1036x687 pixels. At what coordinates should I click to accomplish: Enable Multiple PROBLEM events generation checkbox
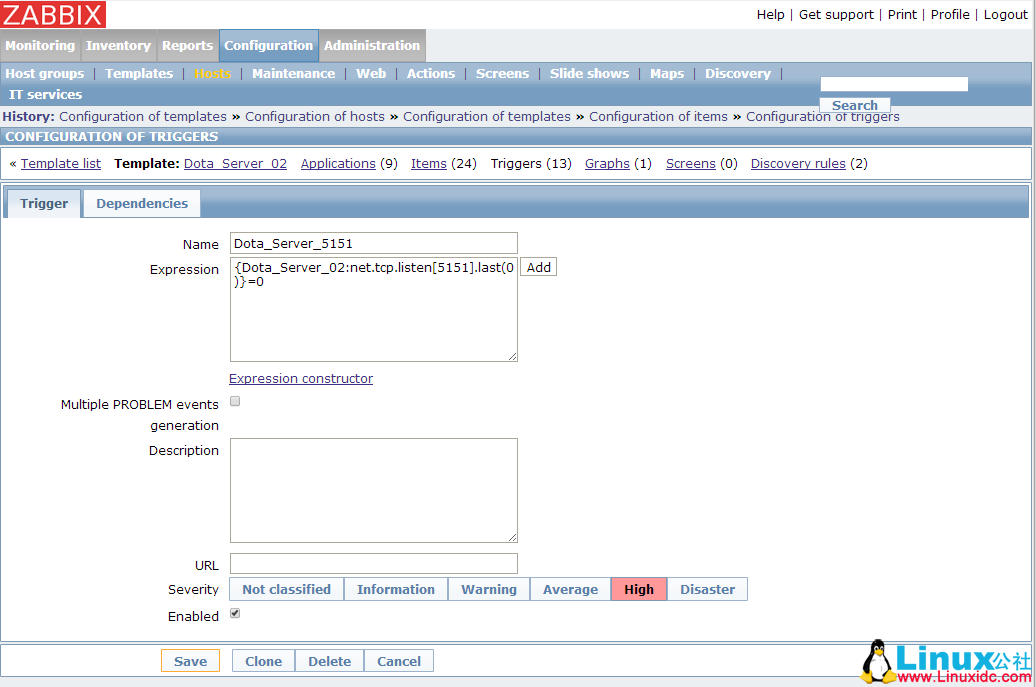click(235, 401)
